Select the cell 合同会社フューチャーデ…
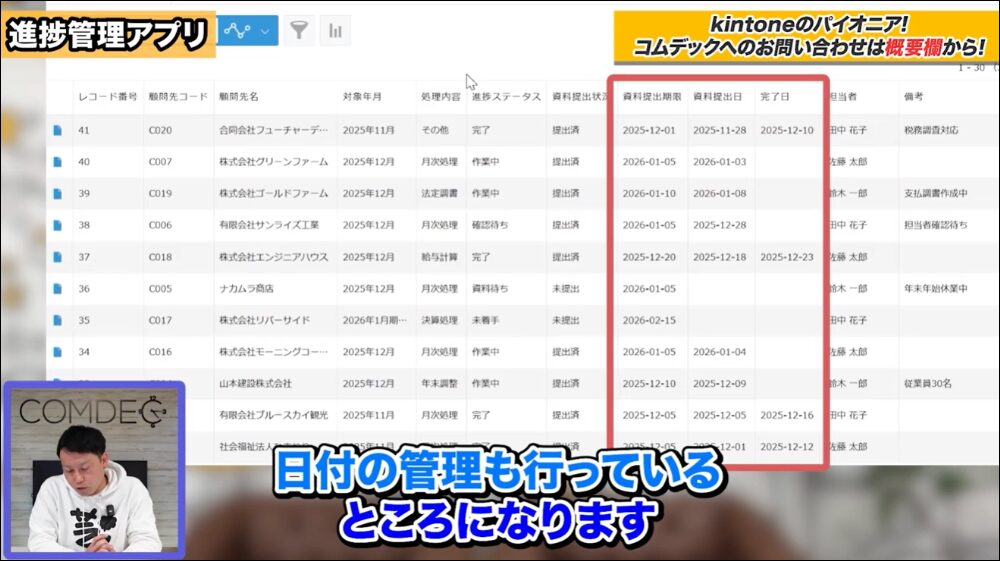Screen dimensions: 1000x561 274,130
